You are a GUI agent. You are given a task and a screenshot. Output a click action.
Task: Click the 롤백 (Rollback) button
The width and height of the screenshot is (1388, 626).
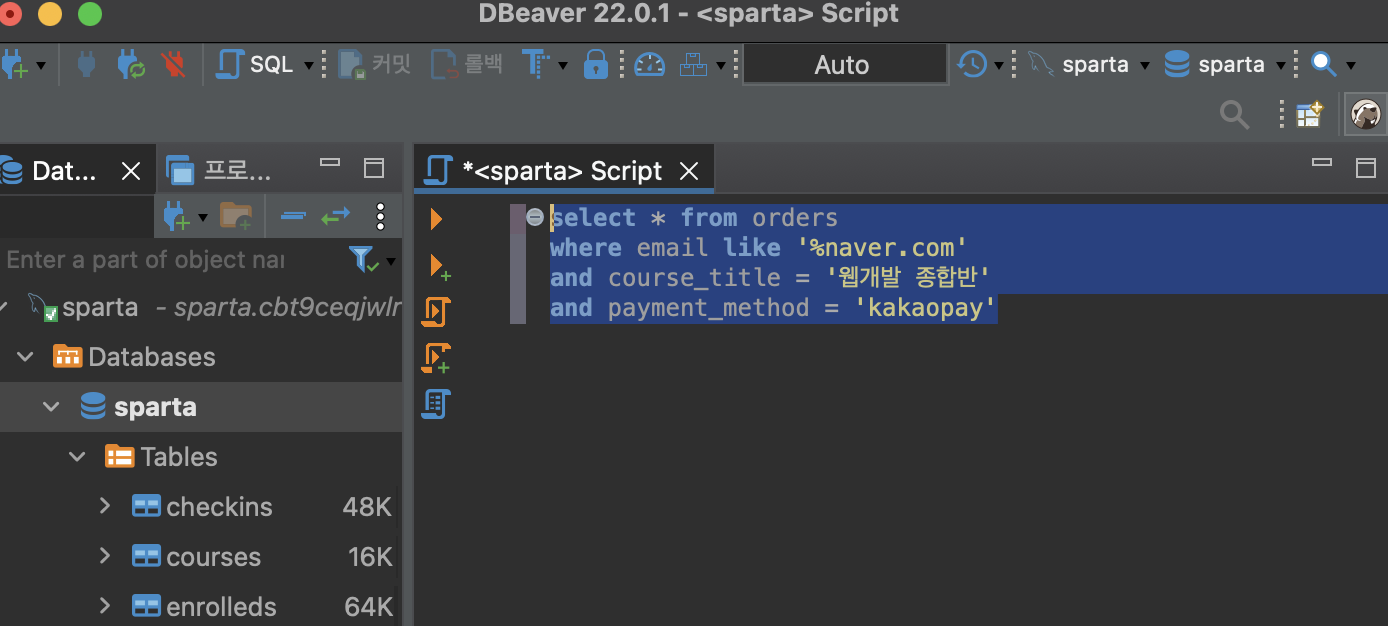(x=467, y=65)
